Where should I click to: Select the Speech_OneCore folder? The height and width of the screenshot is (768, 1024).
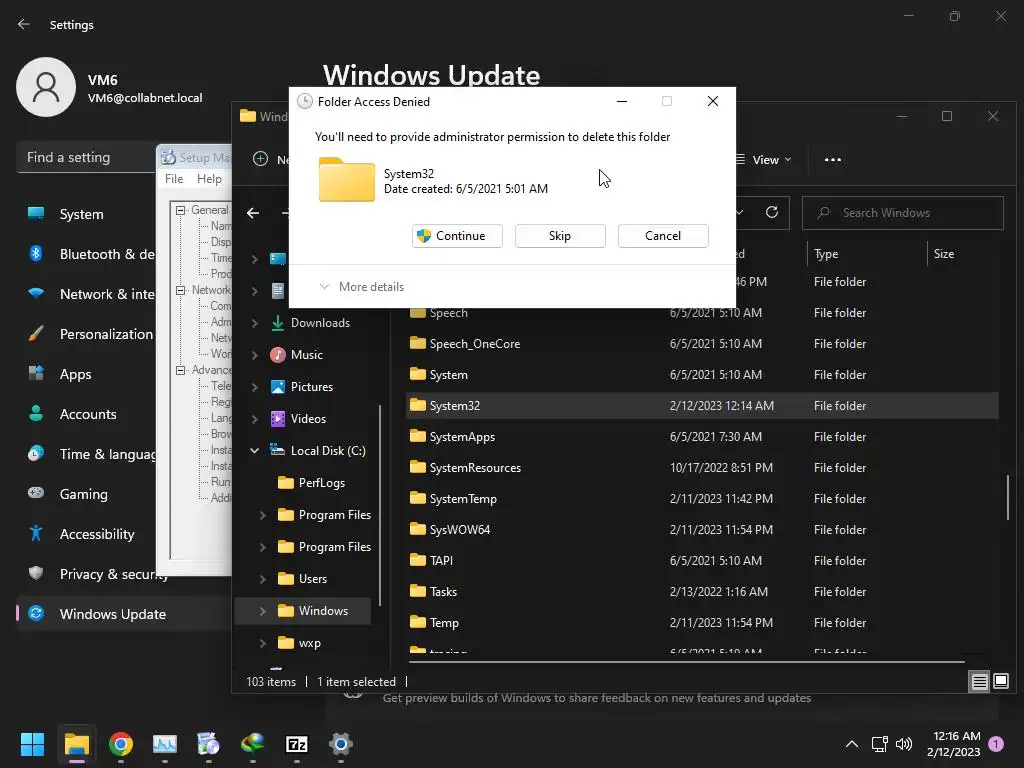tap(702, 344)
